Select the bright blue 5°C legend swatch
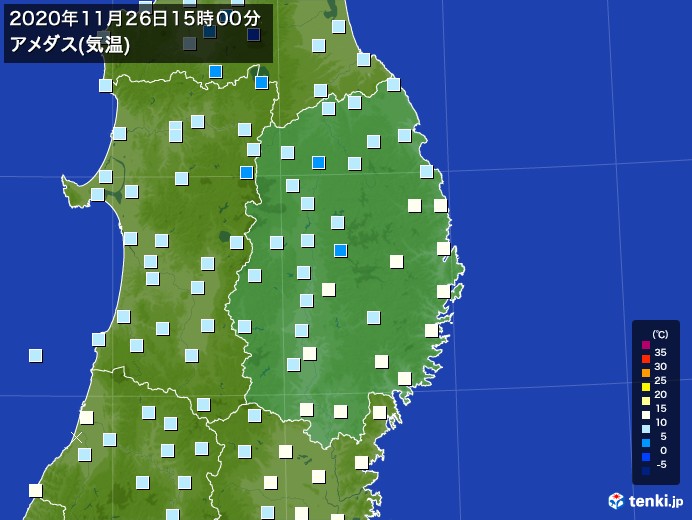The height and width of the screenshot is (520, 692). point(646,443)
